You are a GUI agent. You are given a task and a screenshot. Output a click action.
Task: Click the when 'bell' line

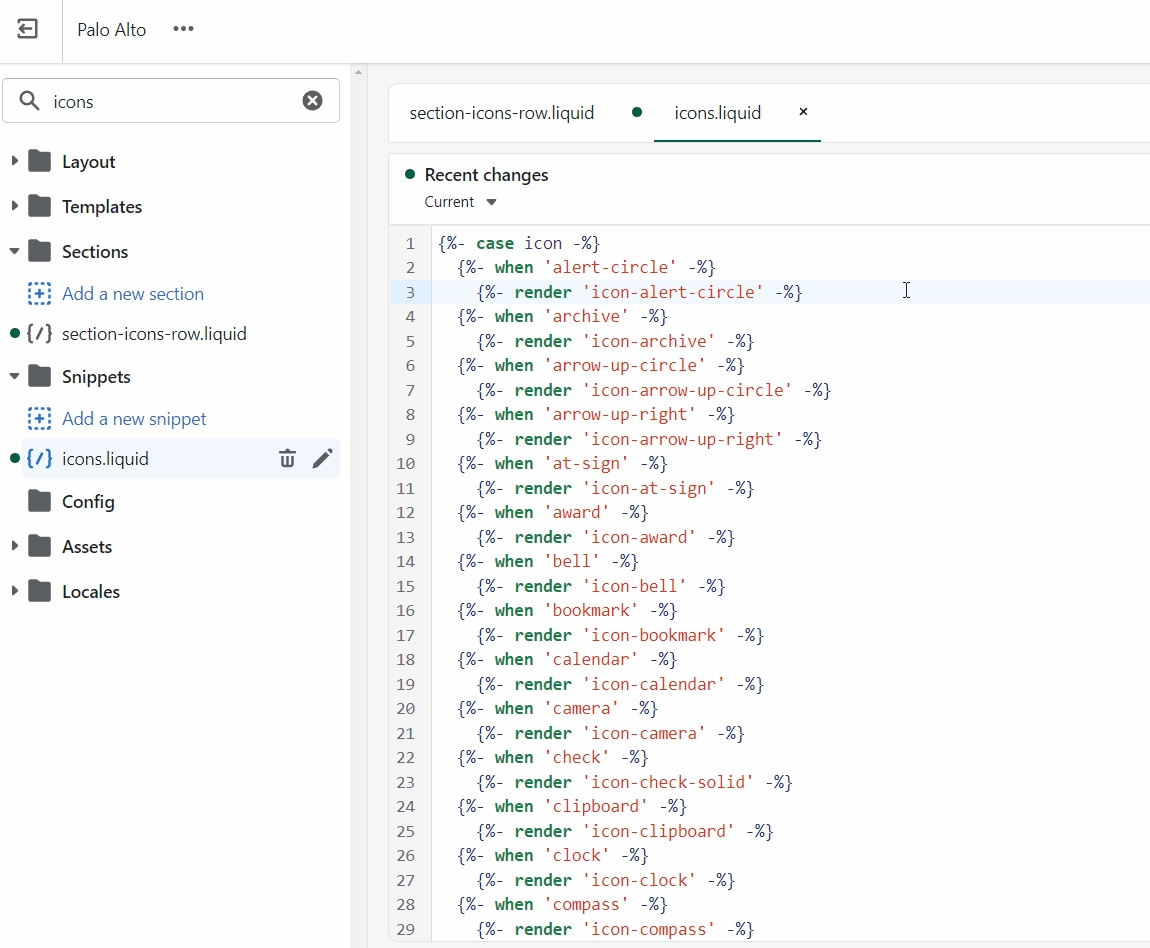[x=548, y=562]
